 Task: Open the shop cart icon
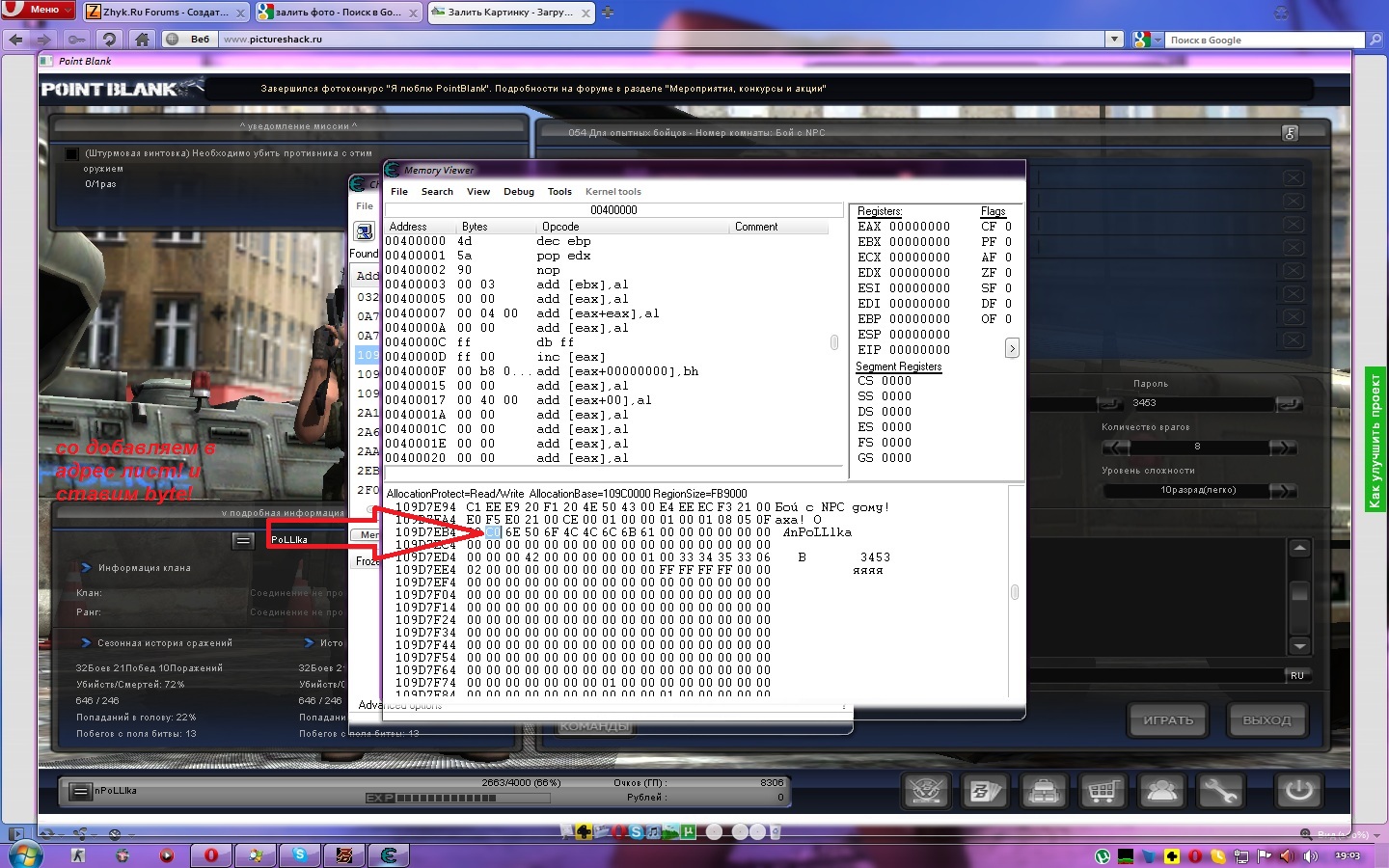[1103, 791]
